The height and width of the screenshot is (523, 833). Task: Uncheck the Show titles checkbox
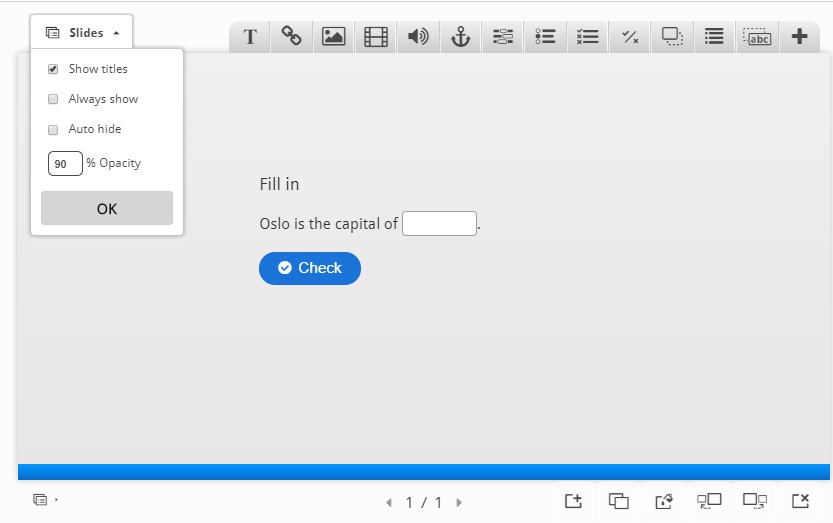[x=53, y=69]
